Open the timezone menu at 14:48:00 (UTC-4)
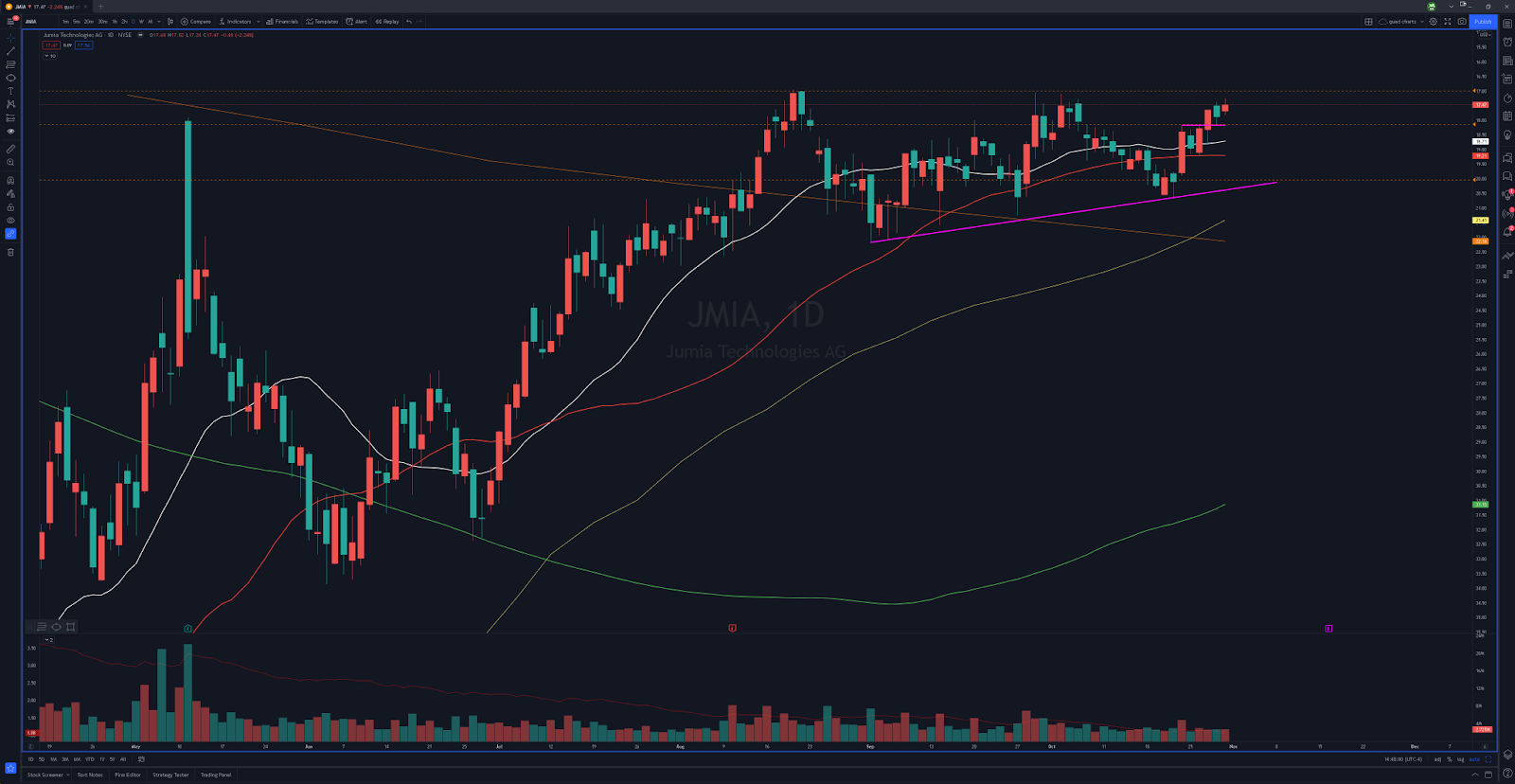This screenshot has width=1515, height=784. click(1403, 759)
